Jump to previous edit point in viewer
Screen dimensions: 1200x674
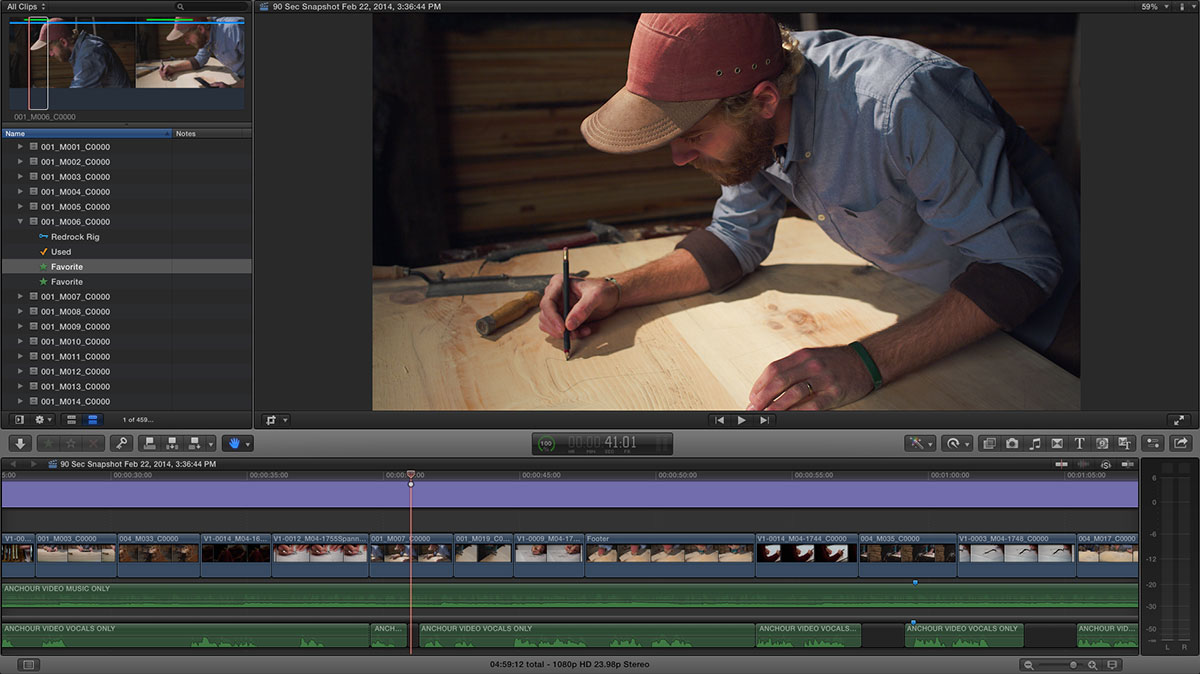(719, 420)
